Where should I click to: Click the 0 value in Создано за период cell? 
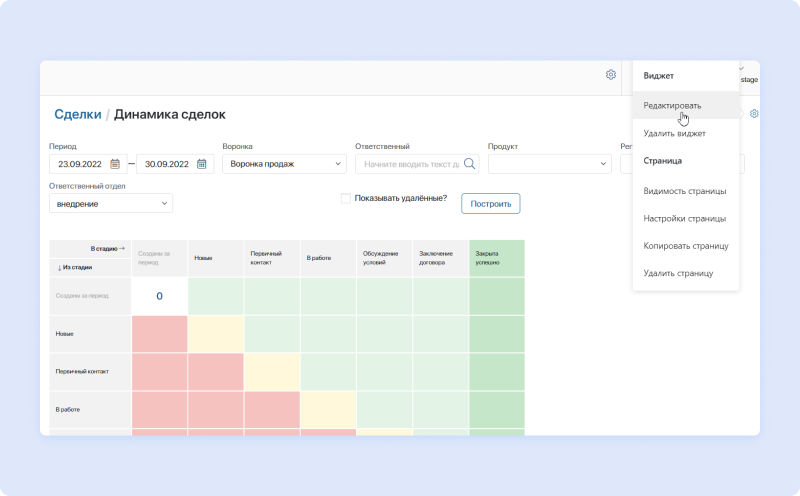[159, 296]
